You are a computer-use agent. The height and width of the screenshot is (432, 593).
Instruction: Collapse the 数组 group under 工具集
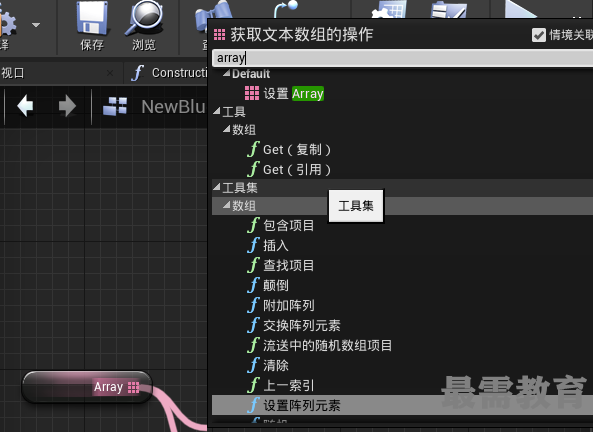tap(227, 205)
